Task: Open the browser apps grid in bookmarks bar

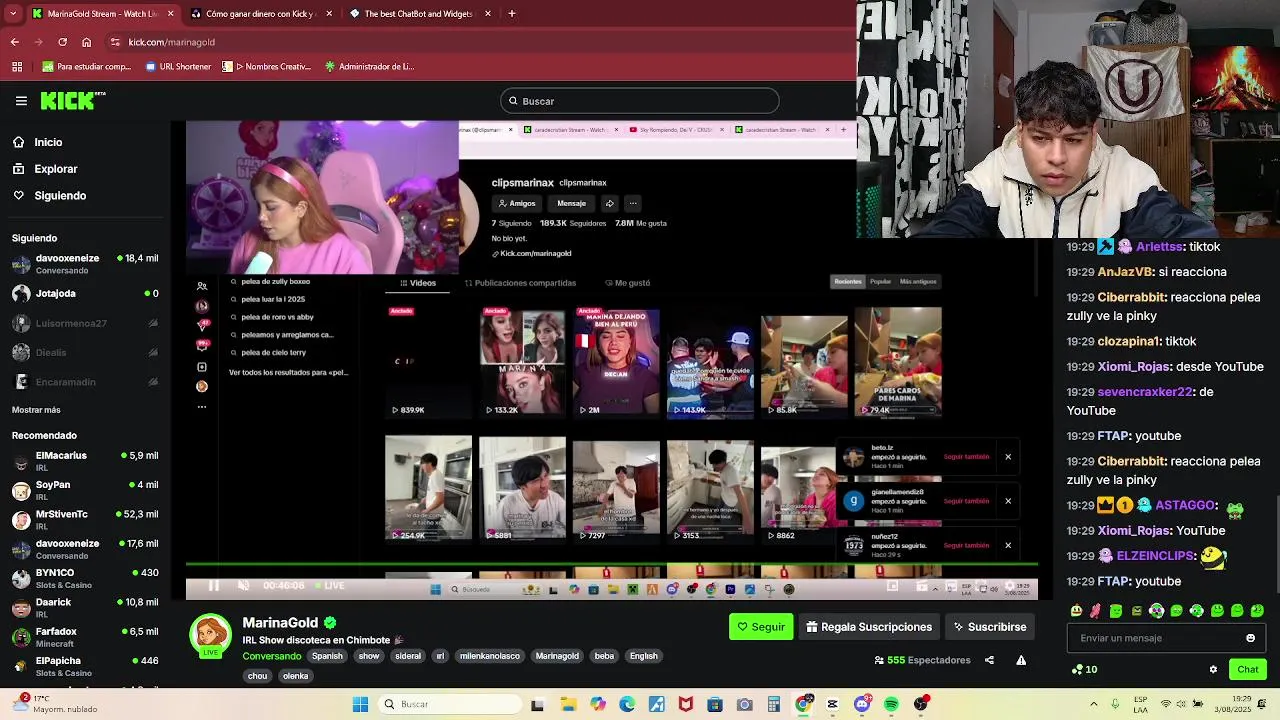Action: click(x=17, y=67)
